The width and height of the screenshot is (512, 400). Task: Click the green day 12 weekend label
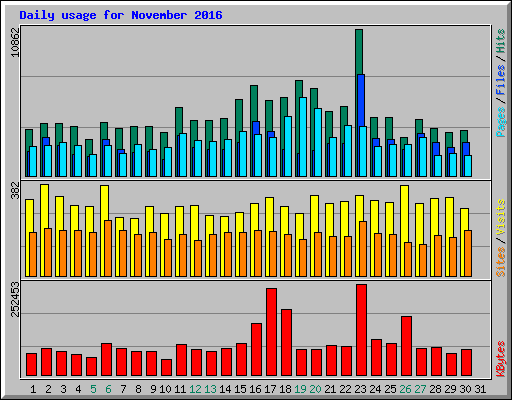195,389
